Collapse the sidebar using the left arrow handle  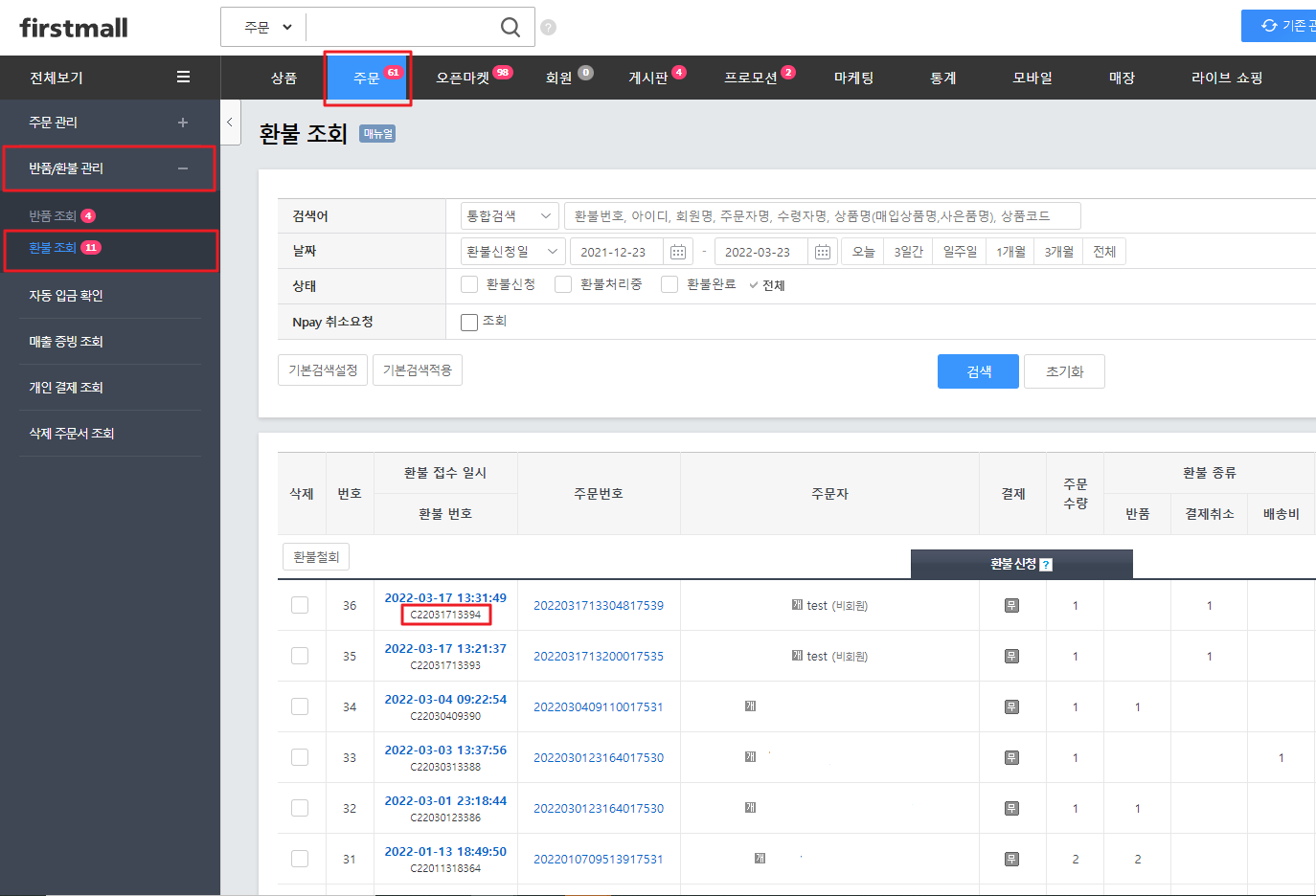[230, 122]
